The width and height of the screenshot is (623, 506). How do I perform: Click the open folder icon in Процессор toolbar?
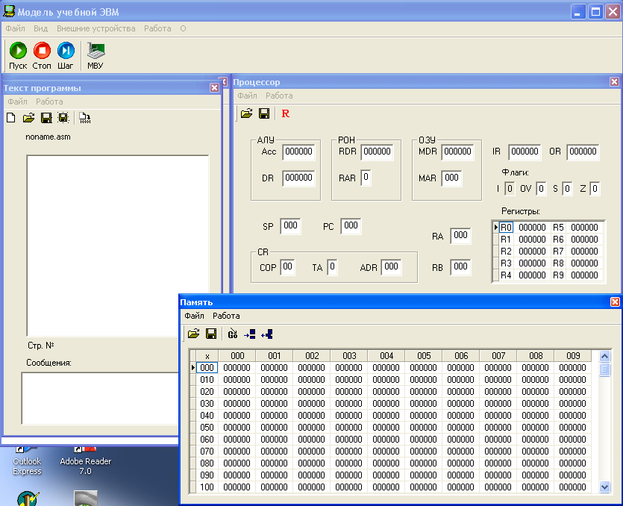(x=246, y=114)
